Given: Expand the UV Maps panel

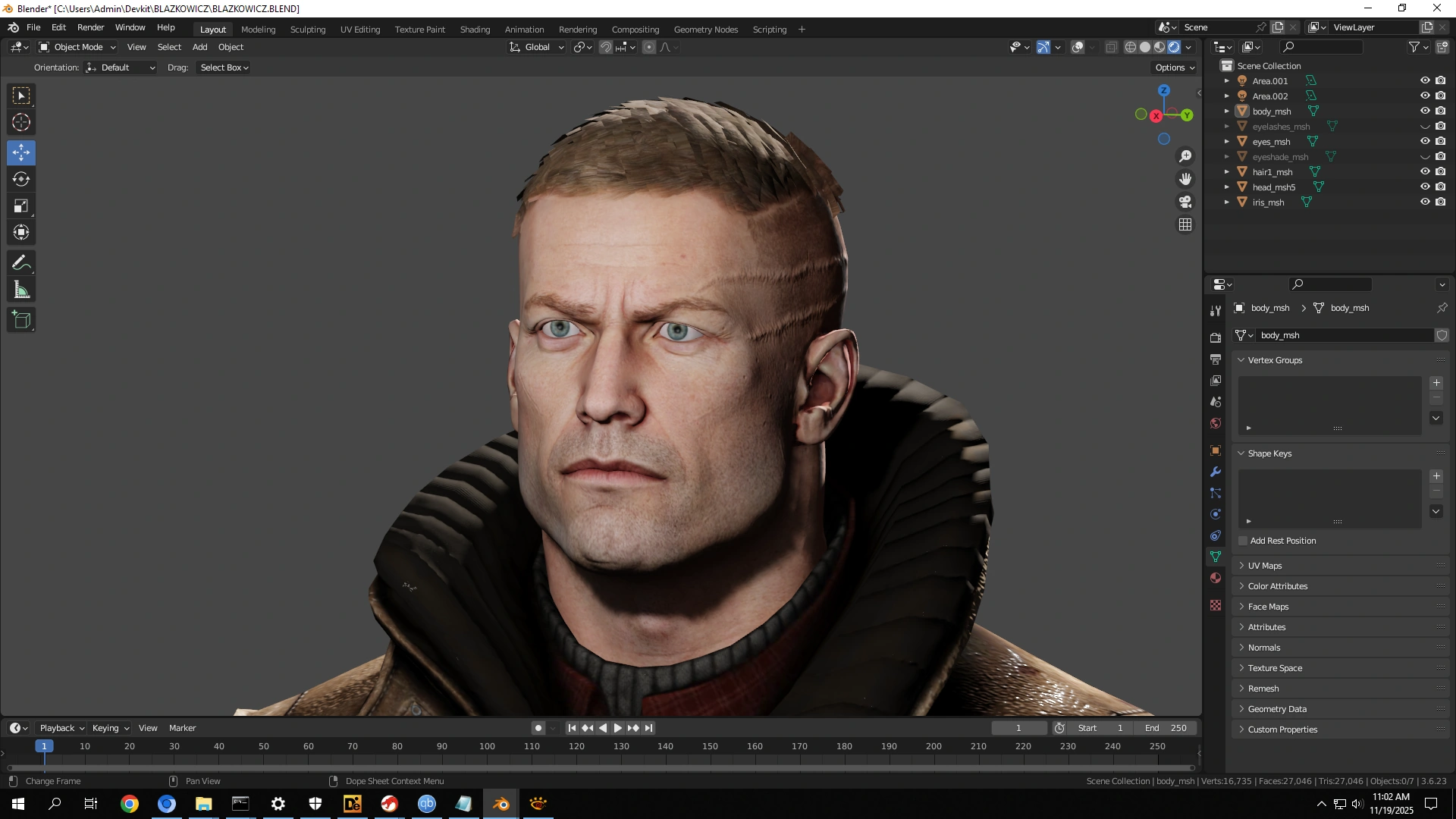Looking at the screenshot, I should click(1264, 566).
